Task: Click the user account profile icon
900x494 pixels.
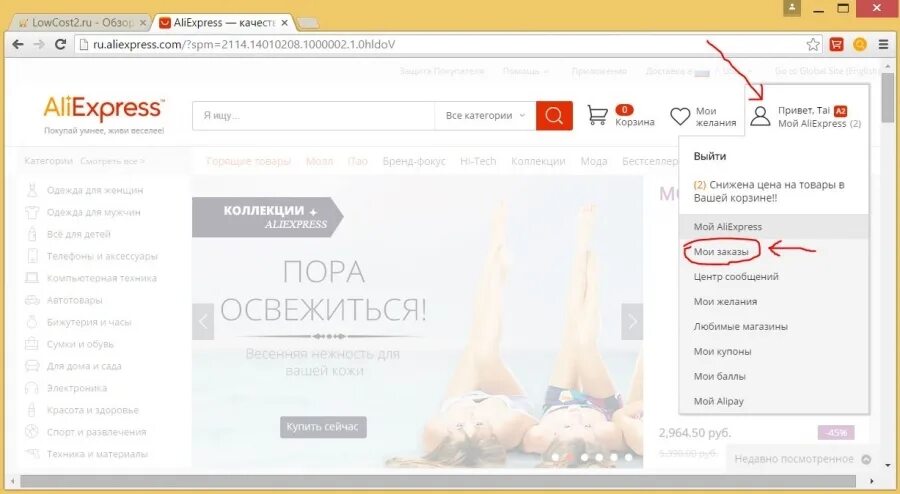Action: [x=760, y=116]
